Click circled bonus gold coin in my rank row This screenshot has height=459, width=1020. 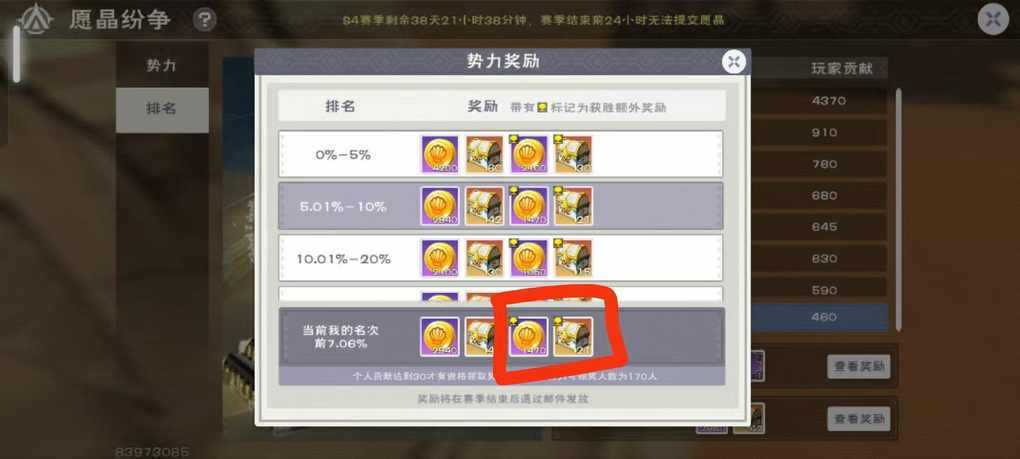(529, 337)
